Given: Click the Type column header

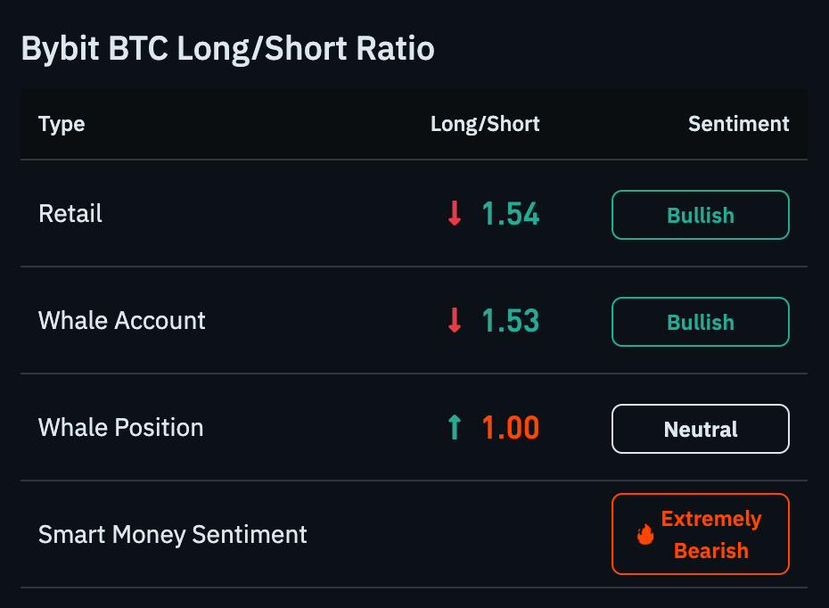Looking at the screenshot, I should coord(61,124).
